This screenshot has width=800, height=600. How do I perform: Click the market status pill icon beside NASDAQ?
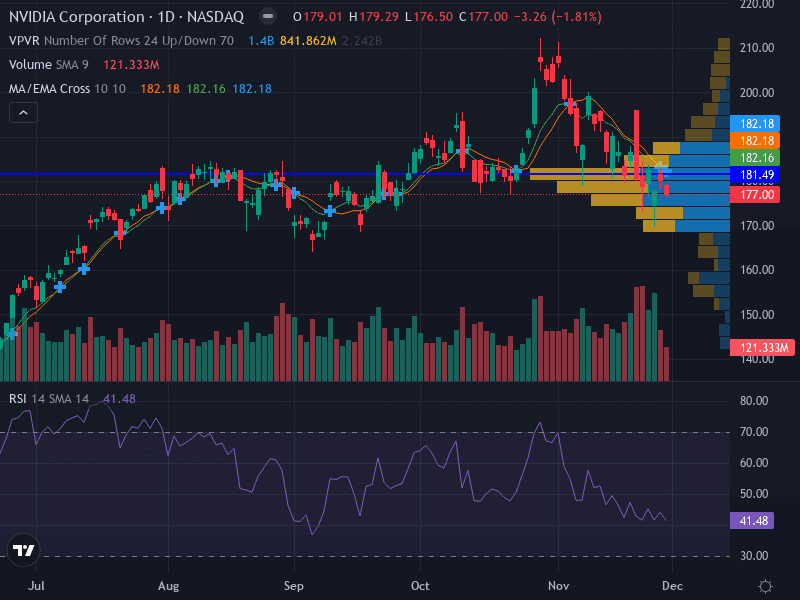[x=268, y=16]
